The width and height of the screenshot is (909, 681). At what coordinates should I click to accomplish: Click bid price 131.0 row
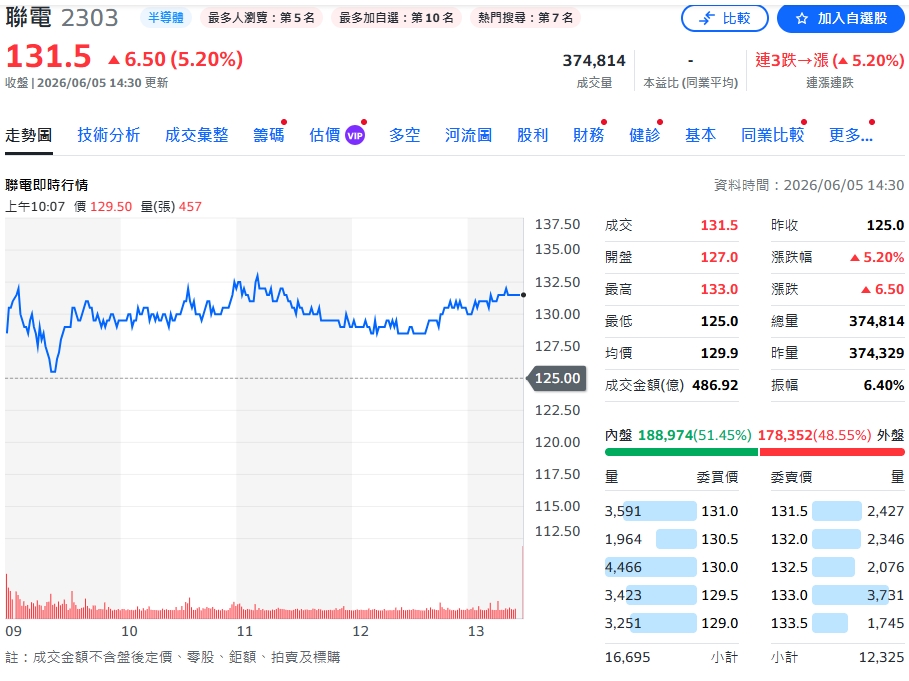tap(671, 511)
